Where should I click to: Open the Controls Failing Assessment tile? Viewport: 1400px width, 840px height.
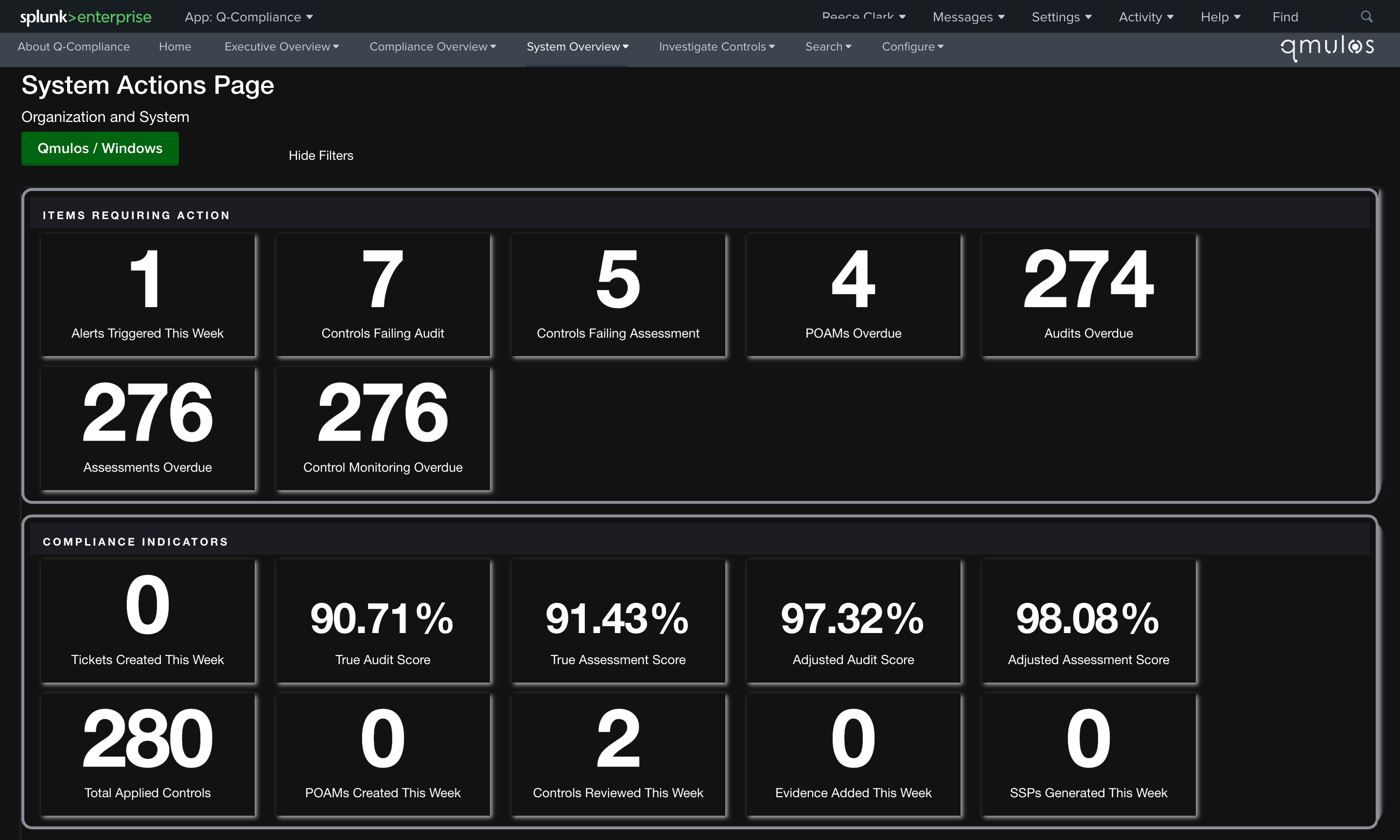[618, 295]
